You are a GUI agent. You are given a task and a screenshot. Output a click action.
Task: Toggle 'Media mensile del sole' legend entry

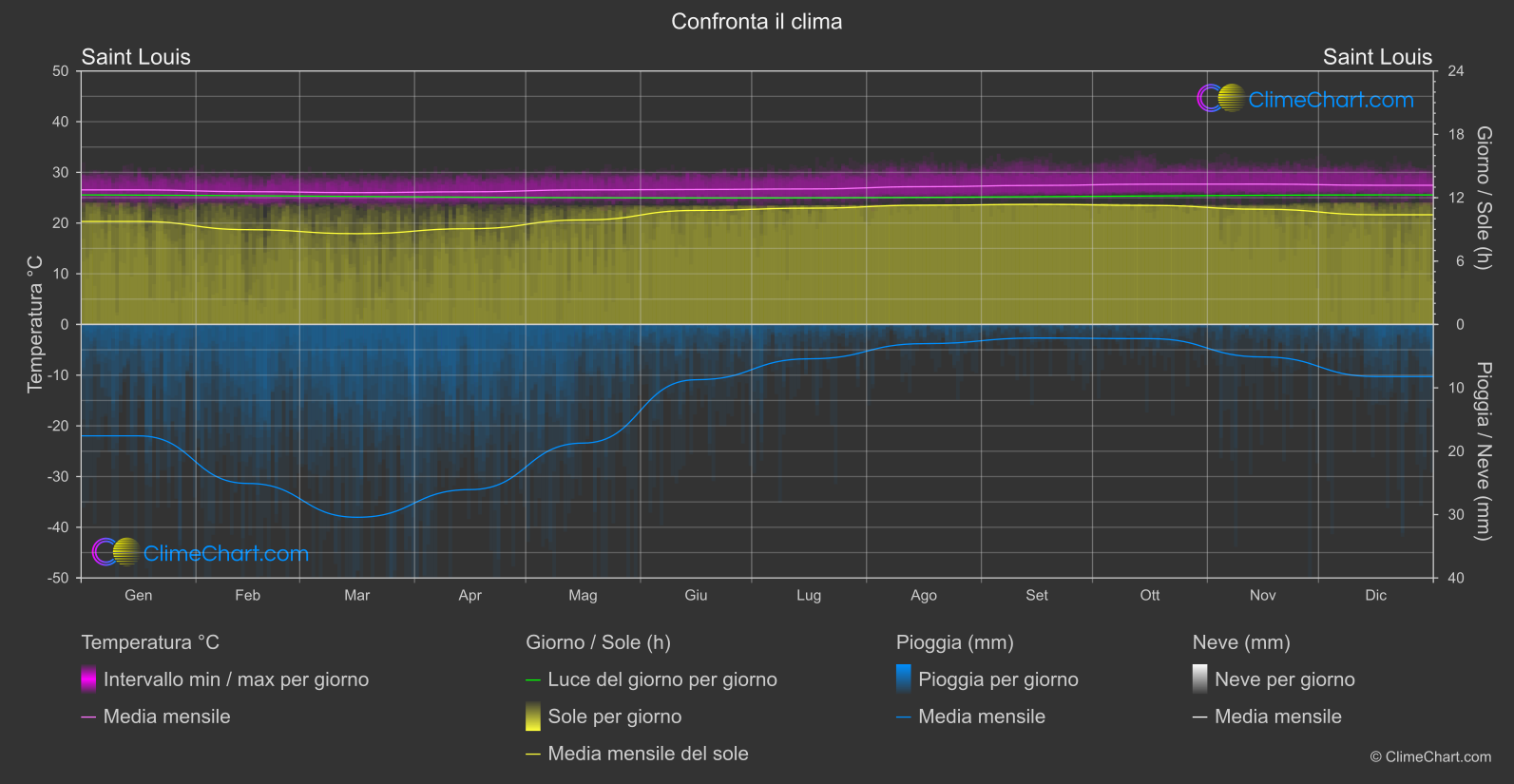point(648,754)
